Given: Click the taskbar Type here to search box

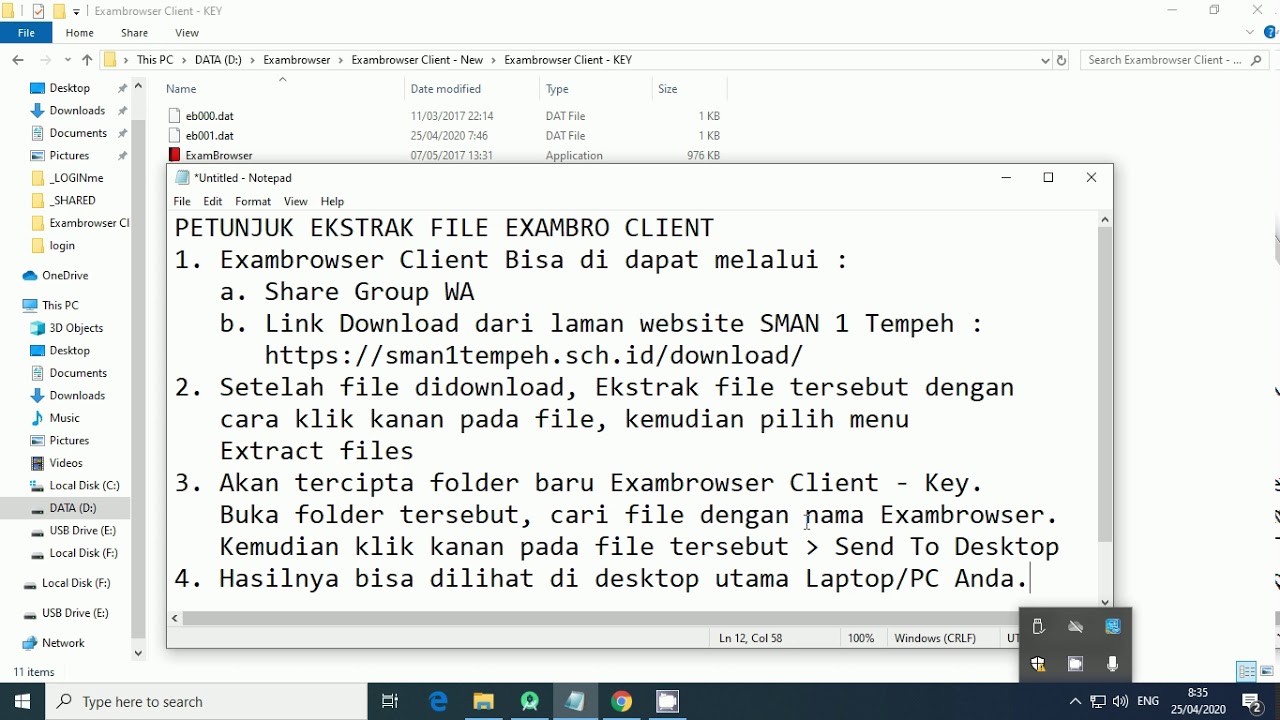Looking at the screenshot, I should click(208, 702).
